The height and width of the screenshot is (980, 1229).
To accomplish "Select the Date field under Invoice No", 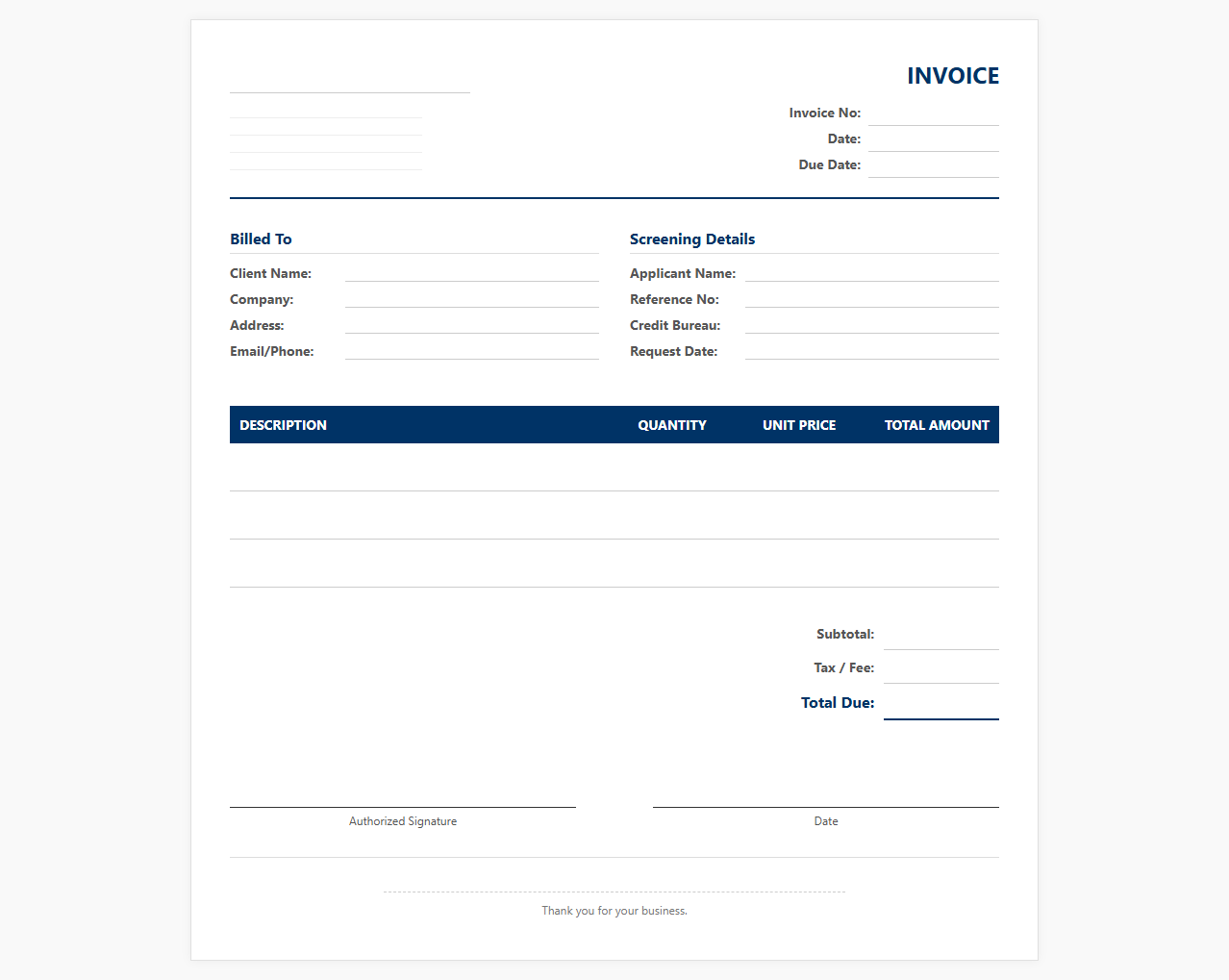I will [934, 139].
